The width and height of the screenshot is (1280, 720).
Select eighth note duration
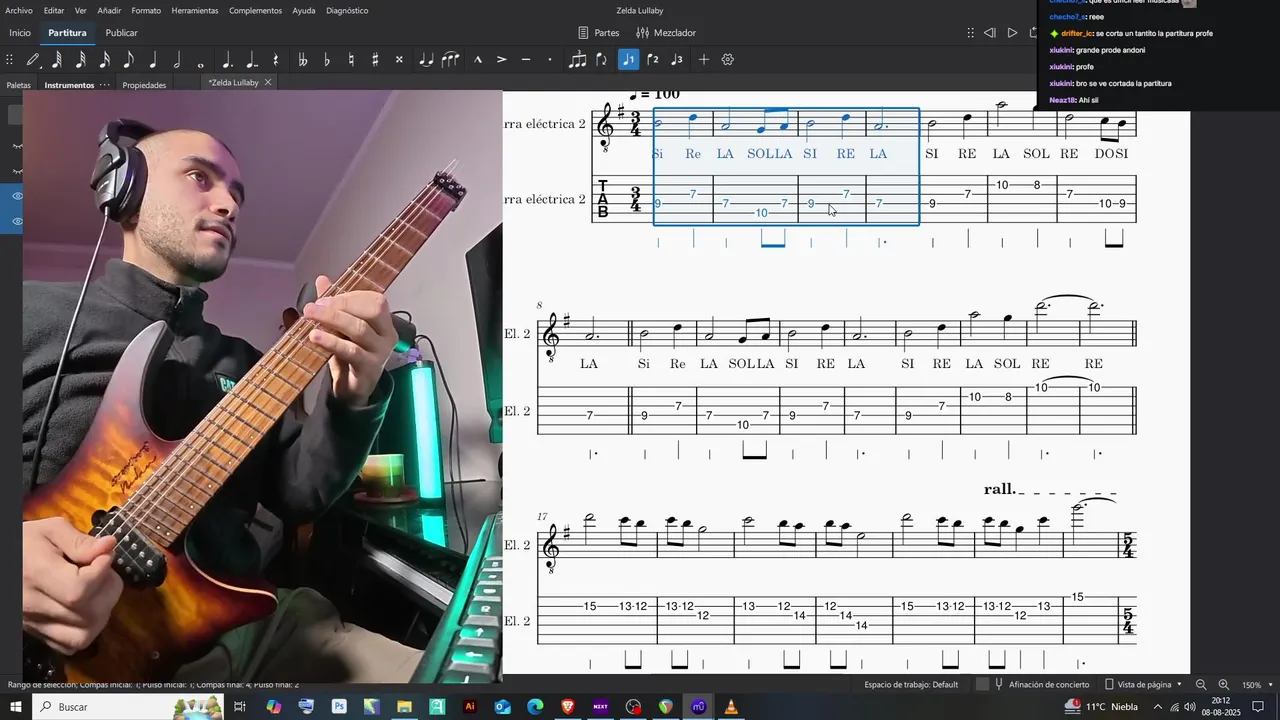129,60
